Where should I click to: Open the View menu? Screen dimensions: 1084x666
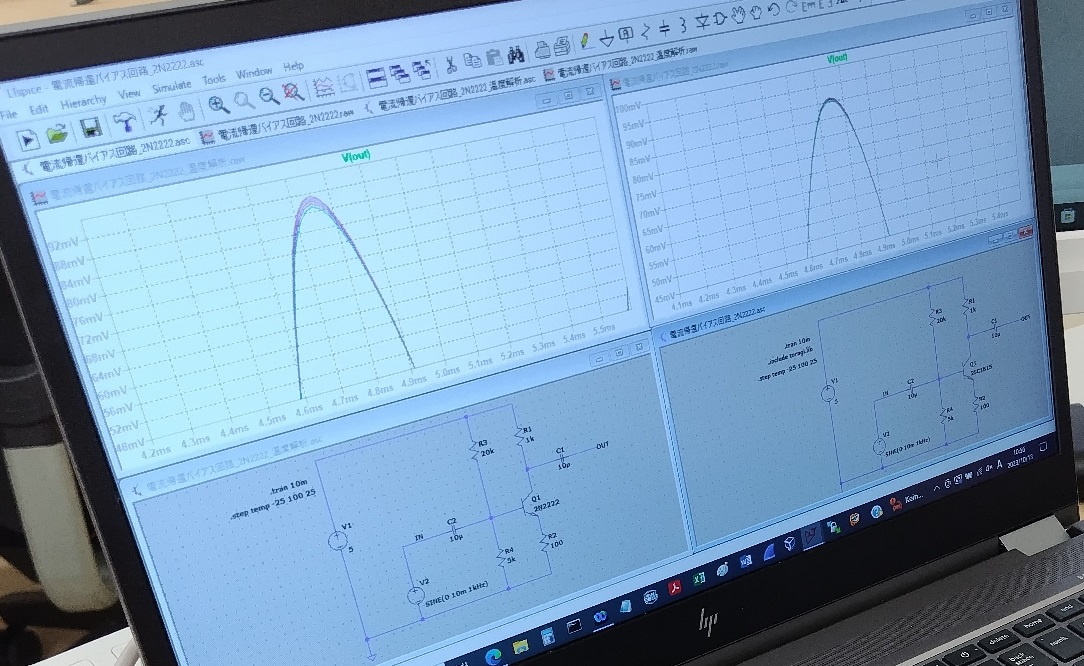pyautogui.click(x=129, y=93)
